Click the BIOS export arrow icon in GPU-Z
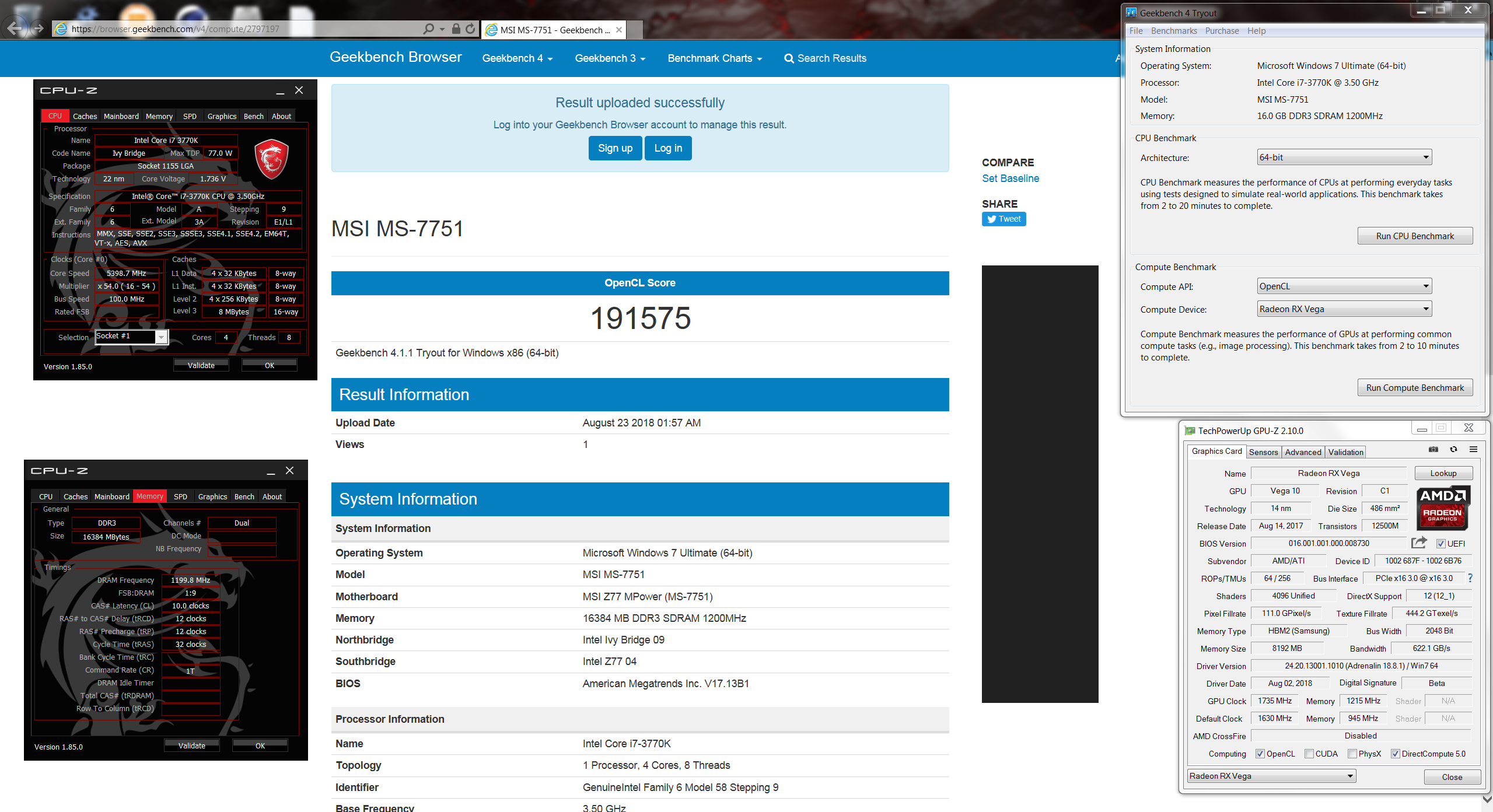 [1419, 543]
